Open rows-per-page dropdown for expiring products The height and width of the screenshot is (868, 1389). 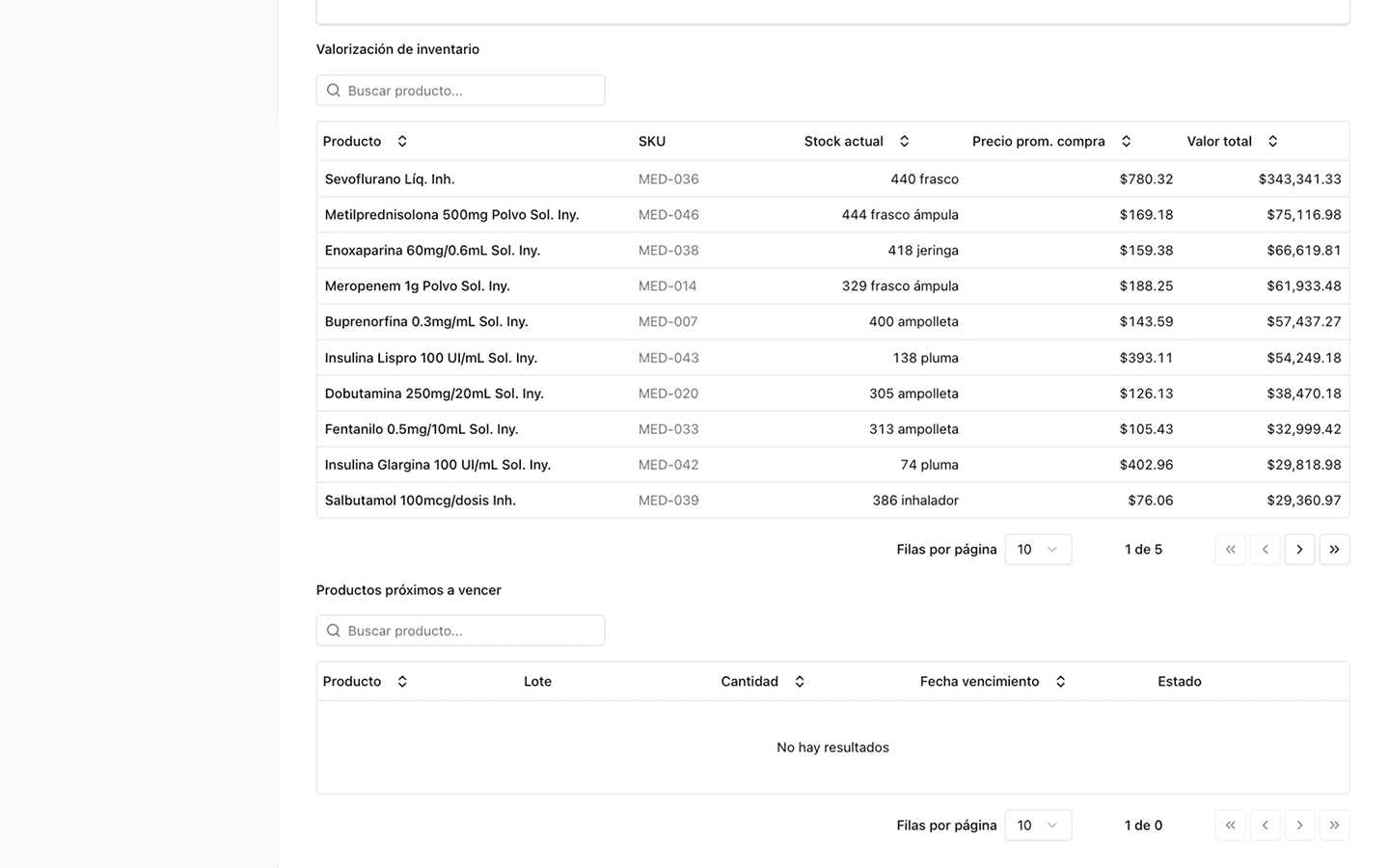pos(1038,826)
